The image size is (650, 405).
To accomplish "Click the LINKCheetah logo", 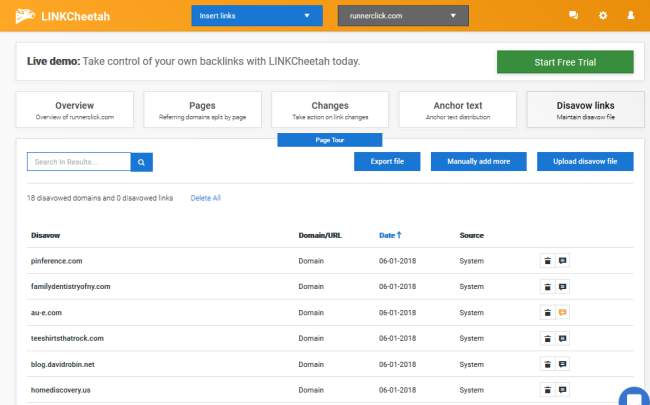I will pos(63,16).
